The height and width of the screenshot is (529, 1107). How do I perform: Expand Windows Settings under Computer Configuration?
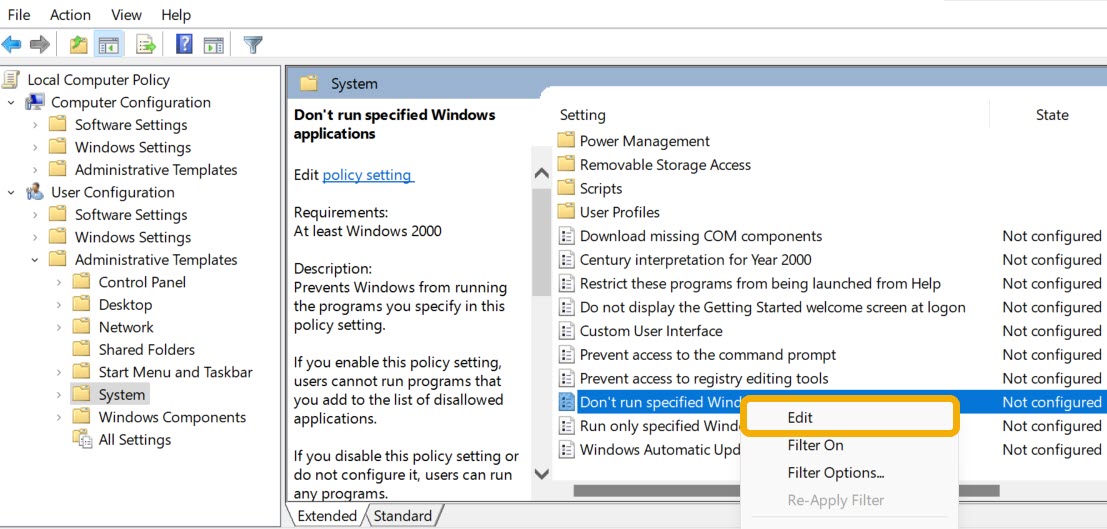[x=35, y=148]
